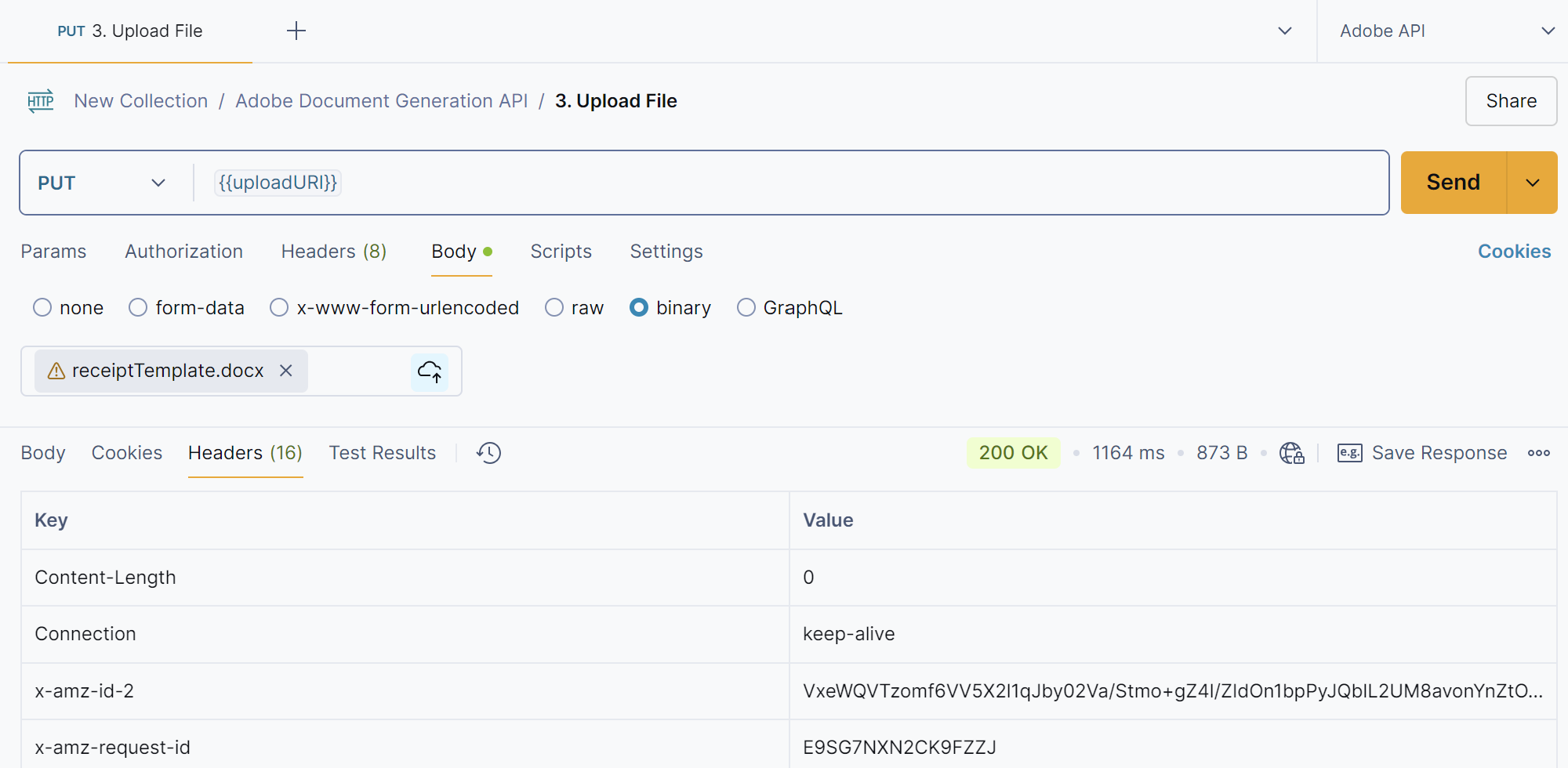Click the warning triangle on receiptTemplate.docx
Viewport: 1568px width, 768px height.
pos(56,371)
